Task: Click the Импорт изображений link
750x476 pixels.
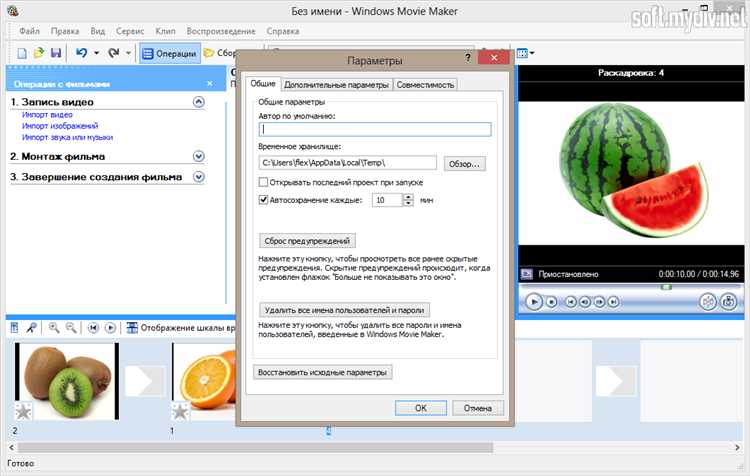Action: click(60, 126)
